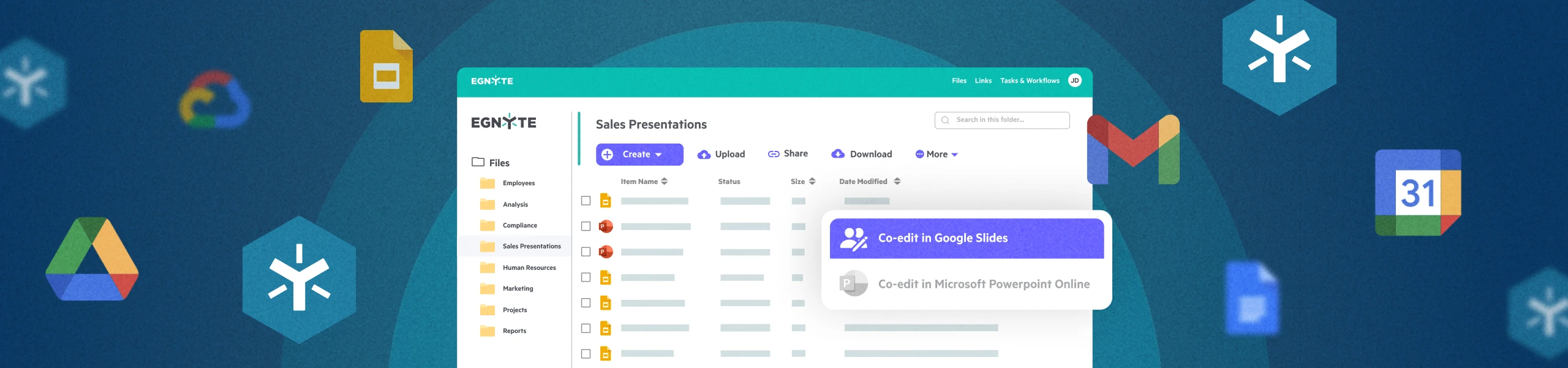
Task: Click the Google Drive logo icon
Action: 92,260
